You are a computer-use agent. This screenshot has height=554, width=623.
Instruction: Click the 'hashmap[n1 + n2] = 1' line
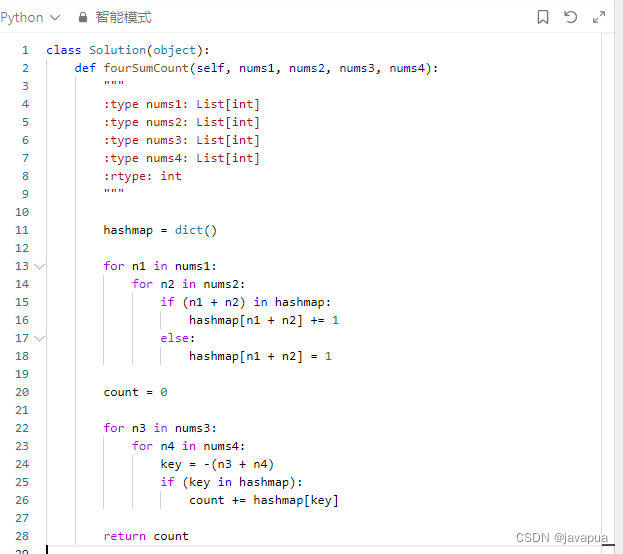[260, 356]
